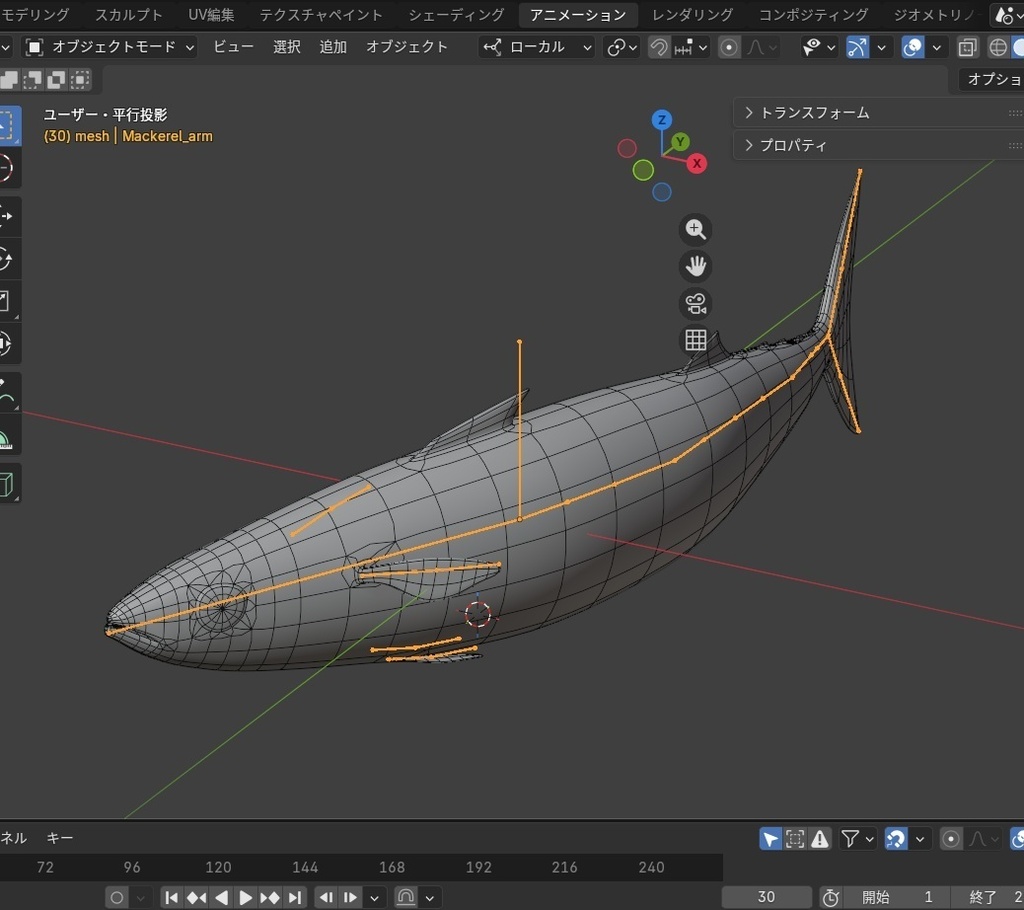The width and height of the screenshot is (1024, 910).
Task: Select the Move tool
Action: tap(7, 216)
